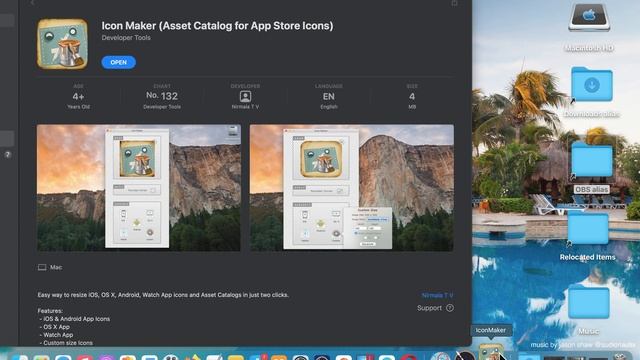Click the "4+" age rating value
Screen dimensions: 640x360
[78, 97]
